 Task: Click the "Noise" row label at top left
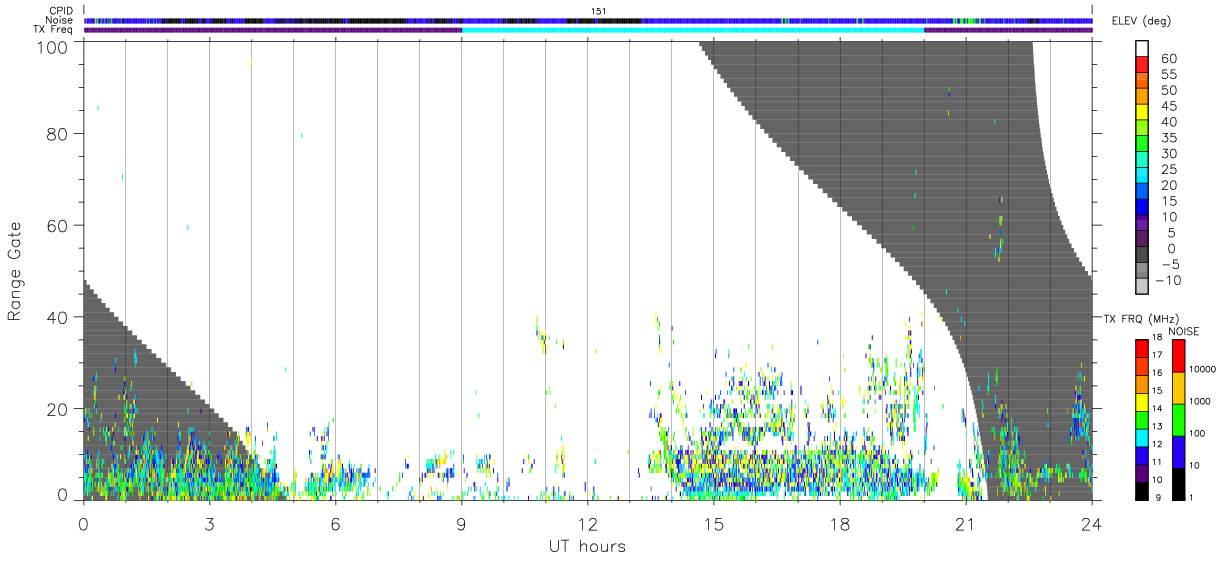pyautogui.click(x=60, y=20)
